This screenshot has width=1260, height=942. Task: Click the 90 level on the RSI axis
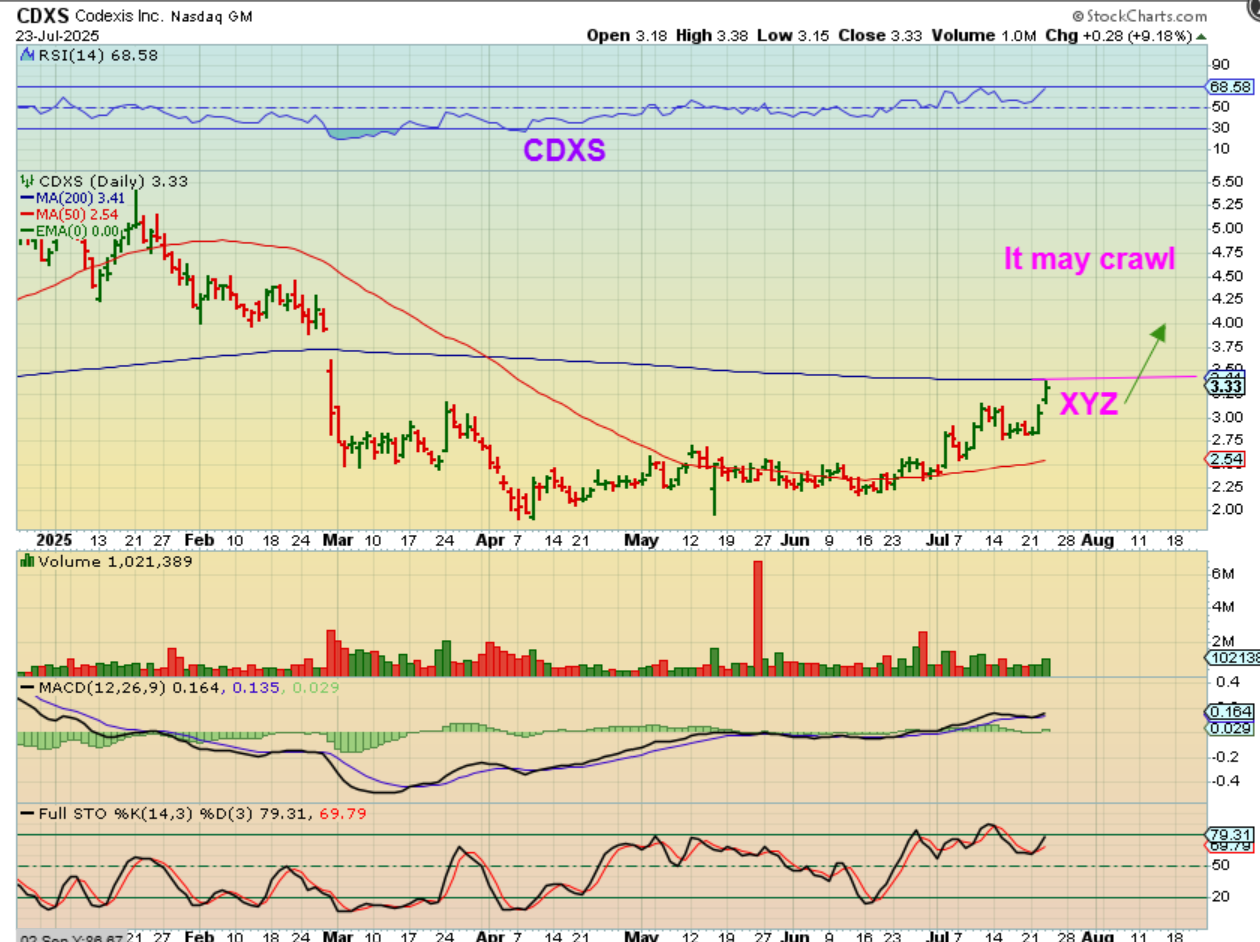(1219, 66)
